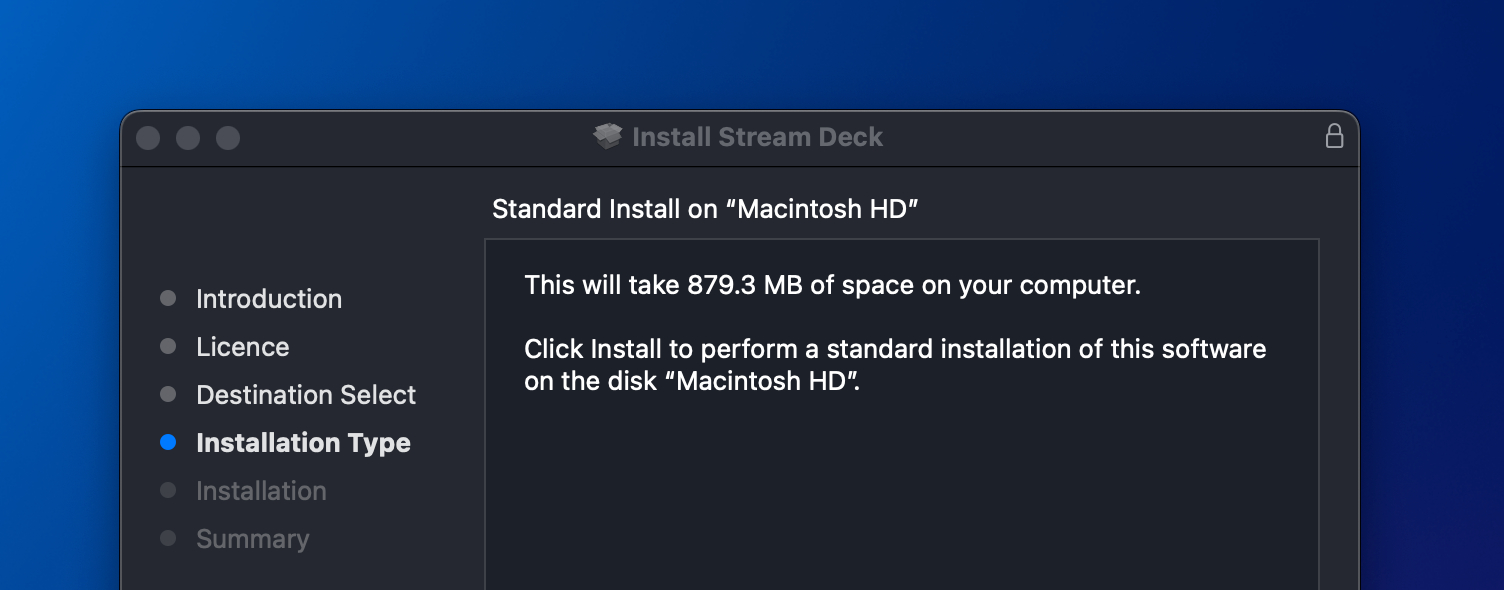This screenshot has height=590, width=1504.
Task: Open the Destination Select step
Action: [x=306, y=395]
